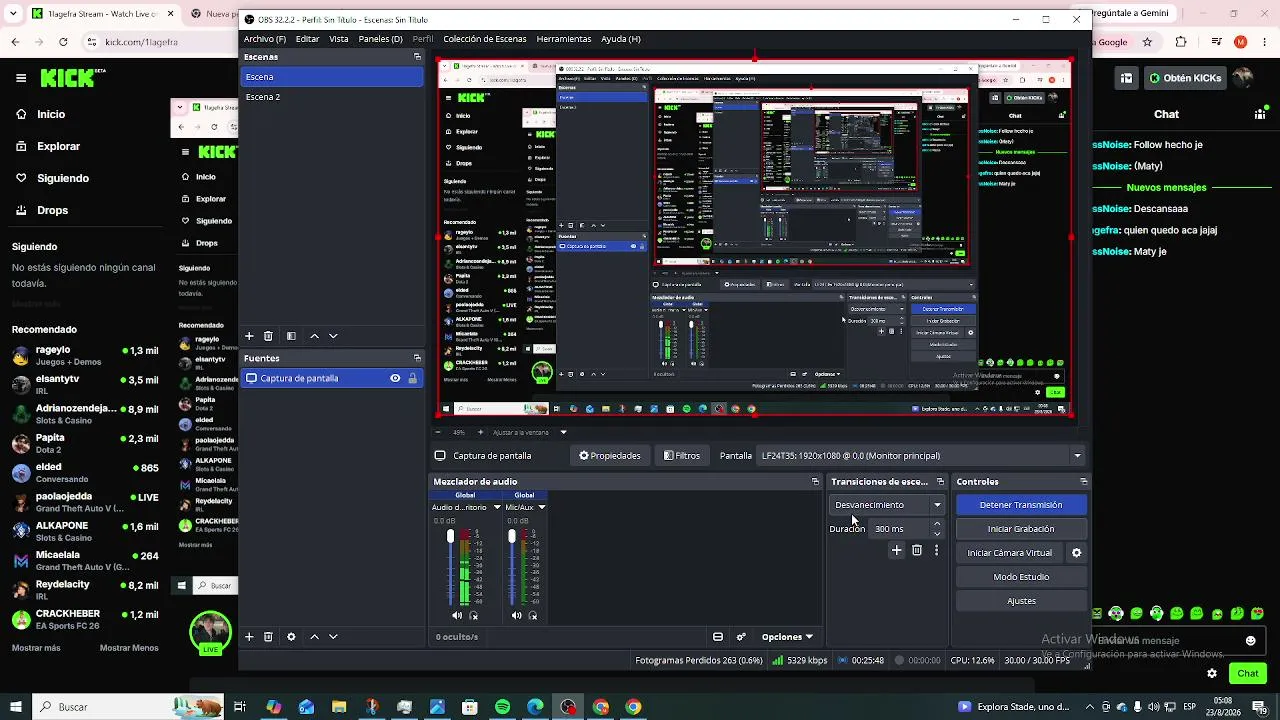Mute the Mic/Aux channel

(x=516, y=616)
